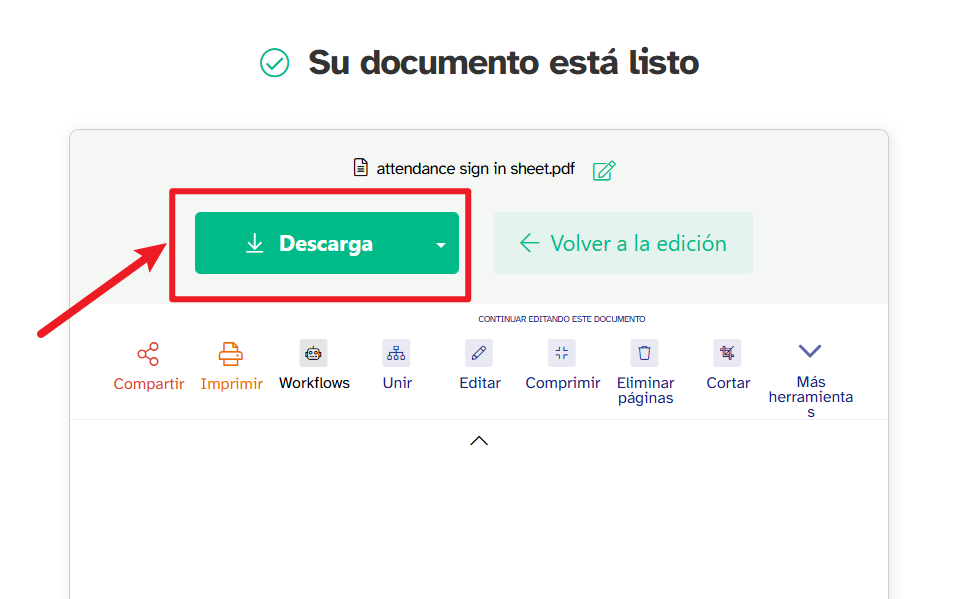Open the Imprimir printer icon
The image size is (958, 599).
(x=231, y=352)
